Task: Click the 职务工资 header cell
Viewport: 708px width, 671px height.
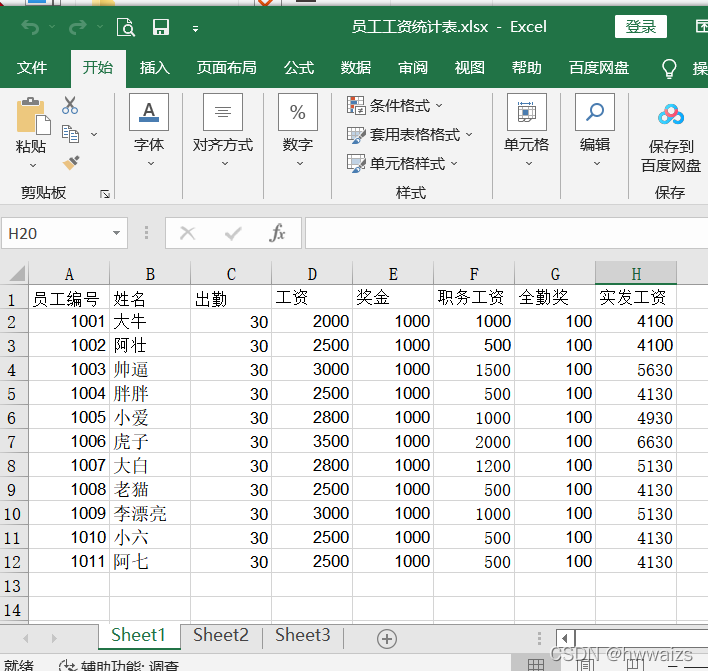Action: tap(474, 298)
